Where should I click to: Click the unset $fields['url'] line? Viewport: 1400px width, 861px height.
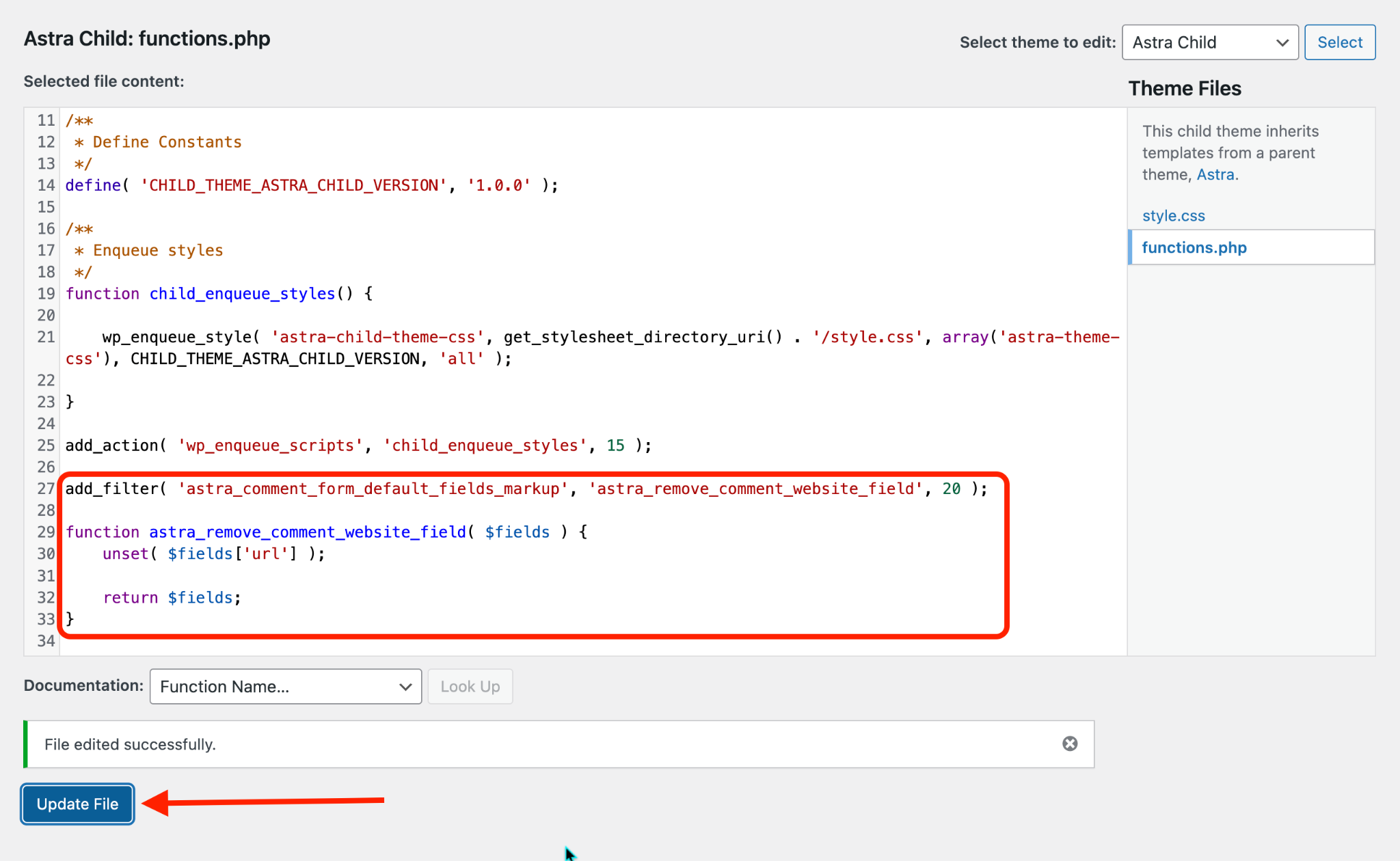point(214,554)
